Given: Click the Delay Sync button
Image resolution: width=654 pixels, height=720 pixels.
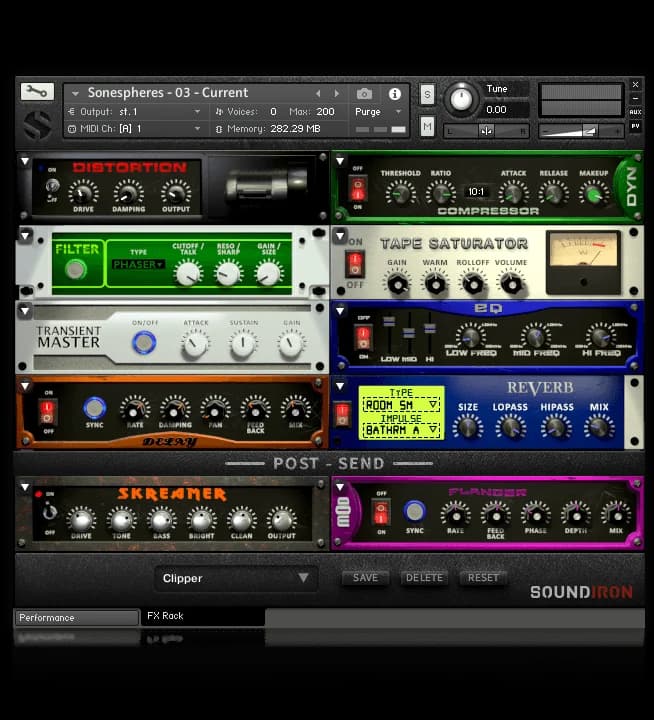Looking at the screenshot, I should tap(94, 407).
